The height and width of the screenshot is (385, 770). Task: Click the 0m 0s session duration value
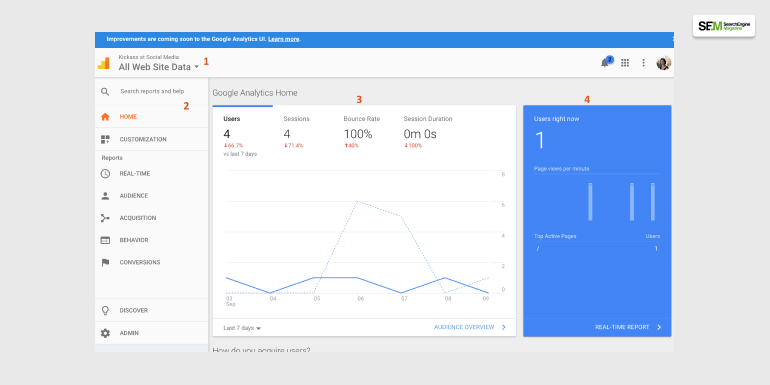tap(420, 134)
